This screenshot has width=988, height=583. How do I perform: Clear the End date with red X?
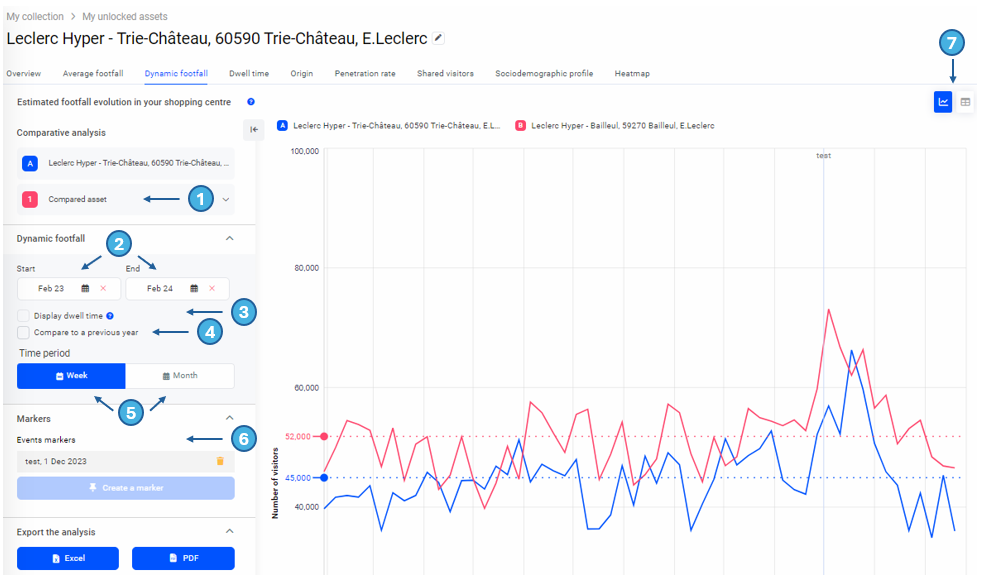point(211,289)
